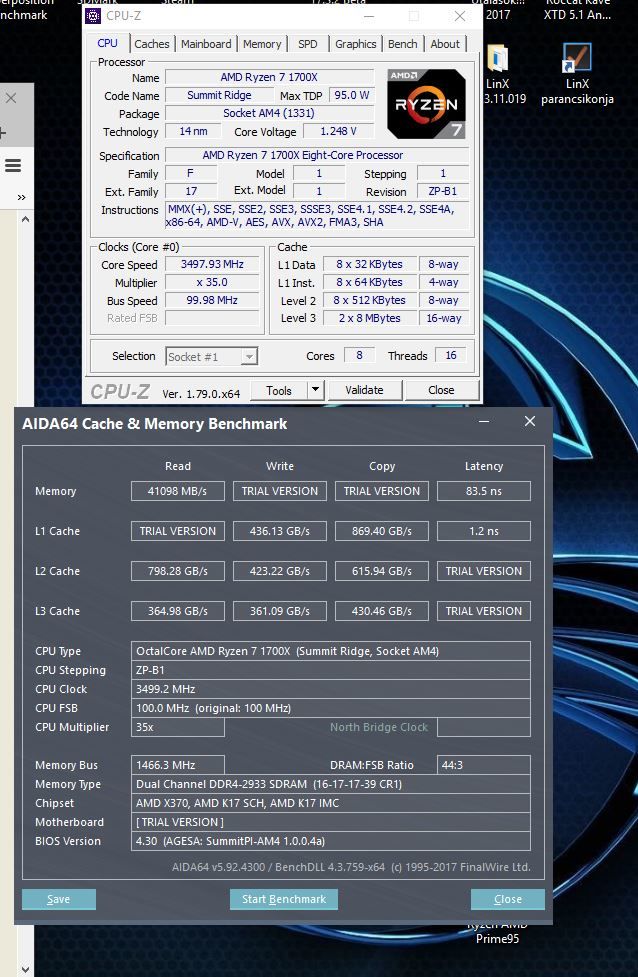Click the L1 Cache Latency 1.2 ns field
638x977 pixels.
point(484,531)
